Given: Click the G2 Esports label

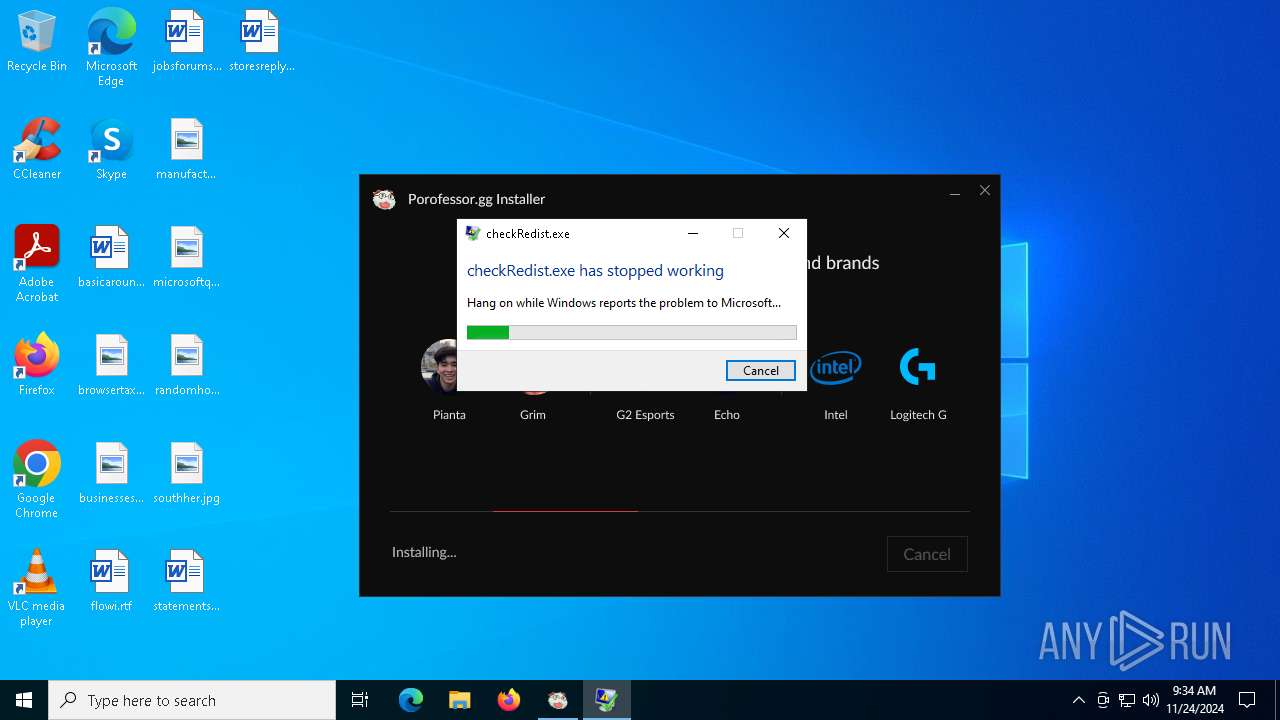Looking at the screenshot, I should pyautogui.click(x=645, y=415).
